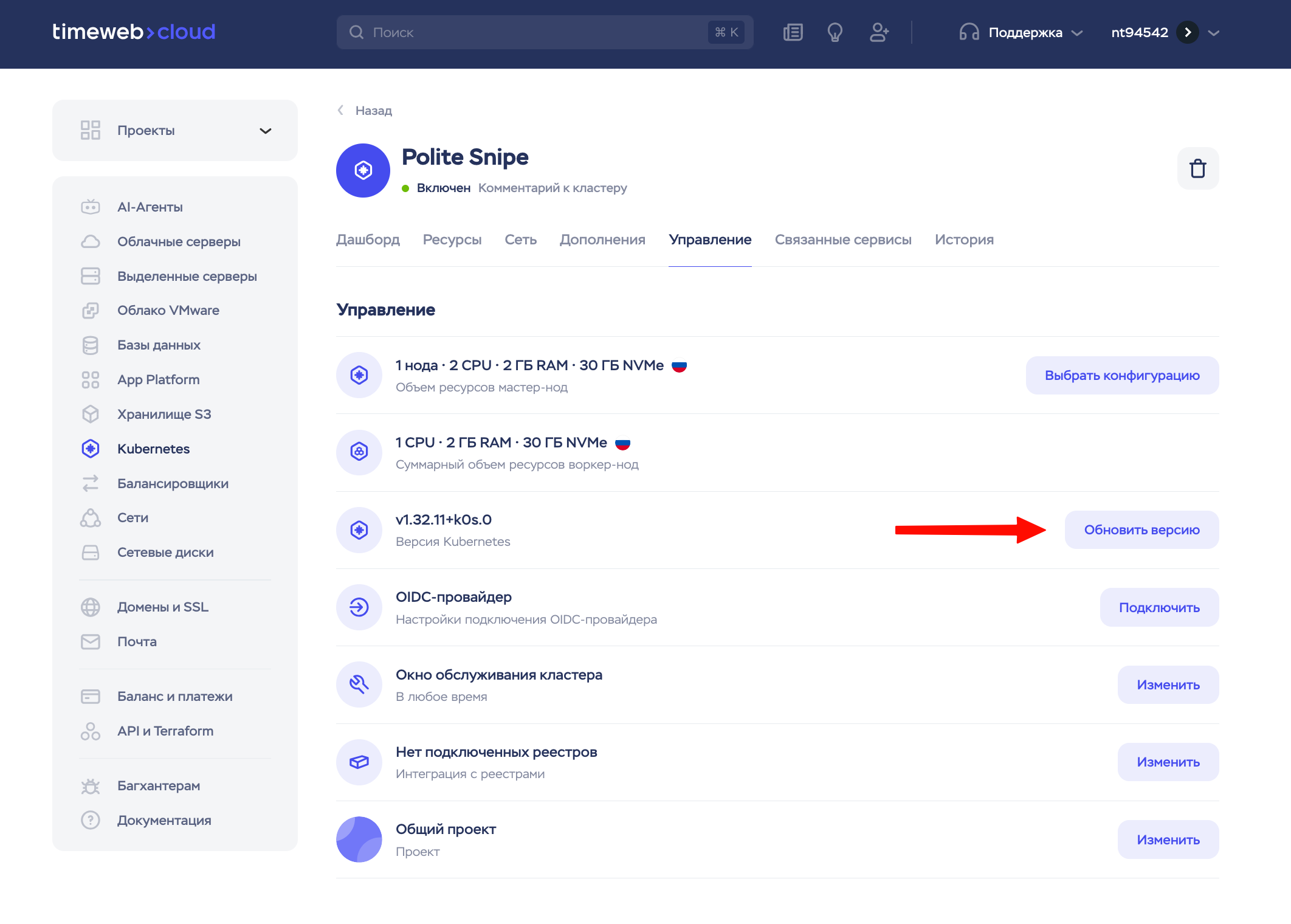Open Базы данных from sidebar

(159, 345)
